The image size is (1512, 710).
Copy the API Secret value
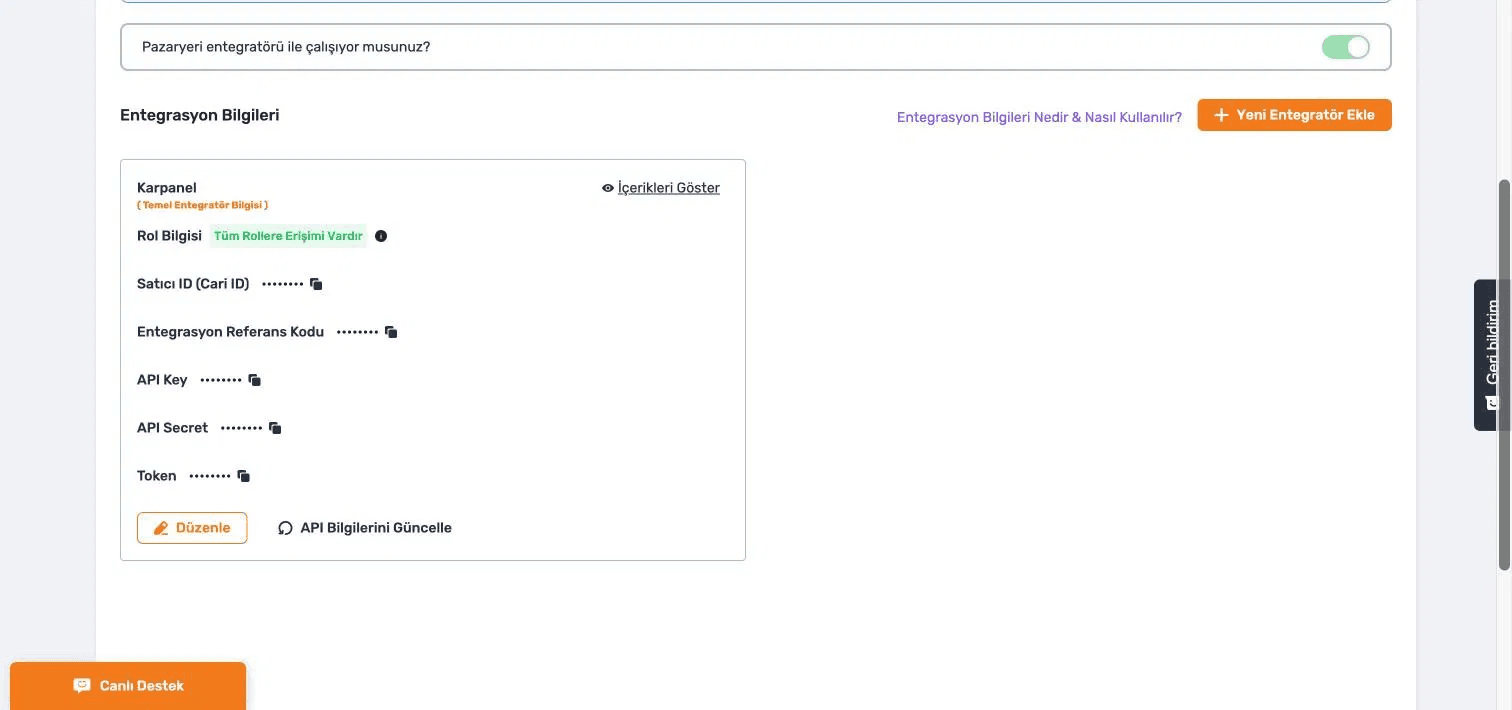(275, 428)
